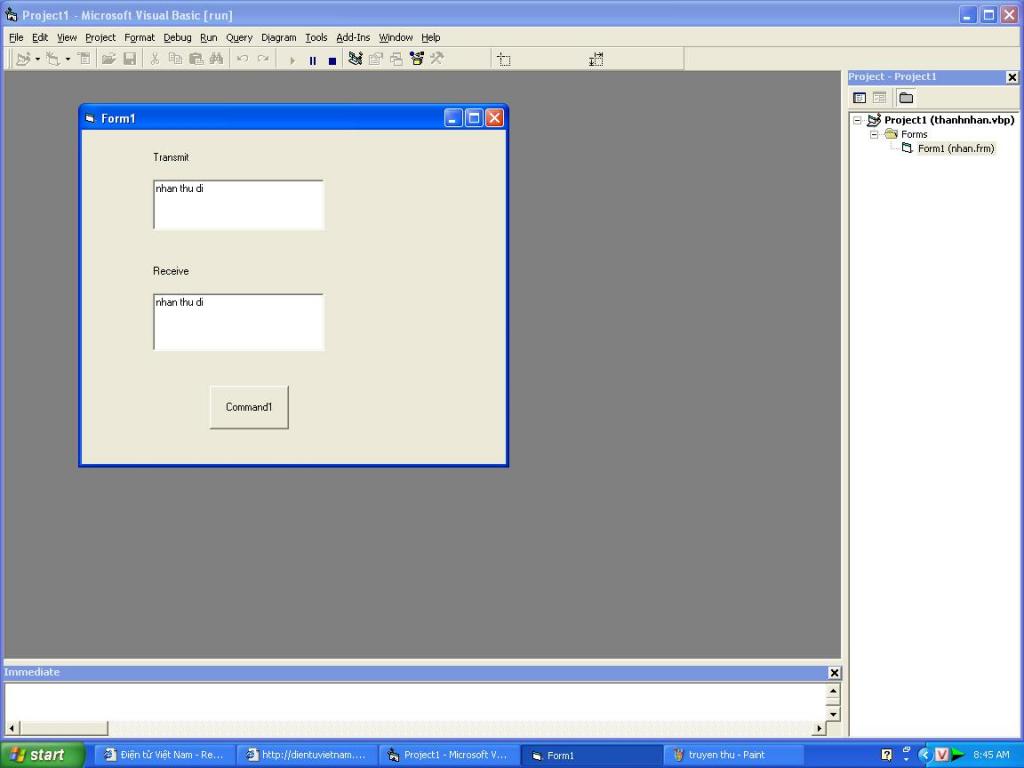Screen dimensions: 1024x768
Task: Open the Window menu
Action: tap(395, 38)
